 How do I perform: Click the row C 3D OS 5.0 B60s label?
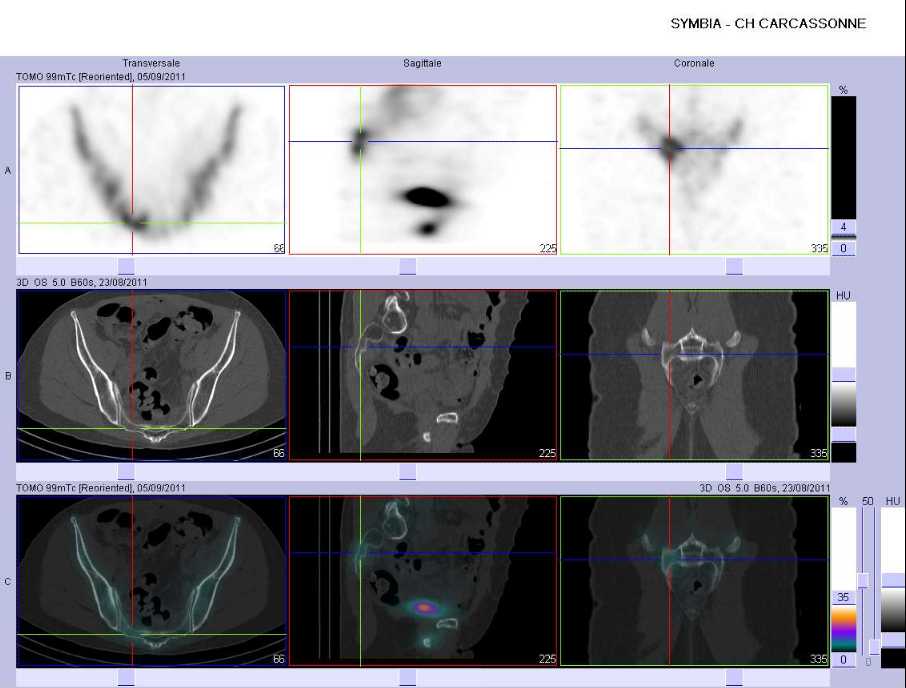[x=764, y=488]
